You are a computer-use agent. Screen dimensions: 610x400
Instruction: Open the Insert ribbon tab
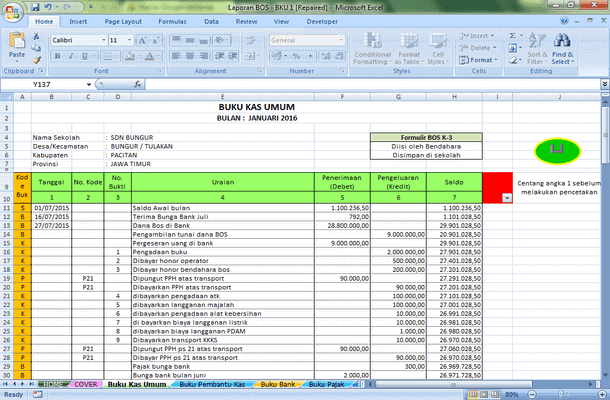[78, 21]
